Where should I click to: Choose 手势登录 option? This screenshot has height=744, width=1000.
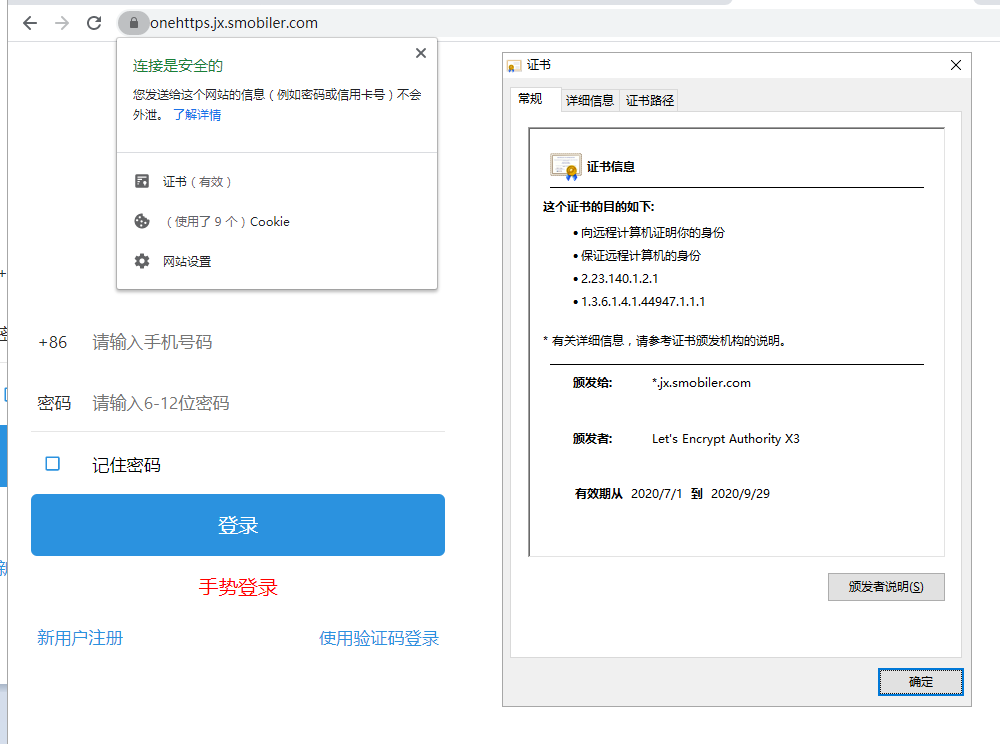coord(238,587)
